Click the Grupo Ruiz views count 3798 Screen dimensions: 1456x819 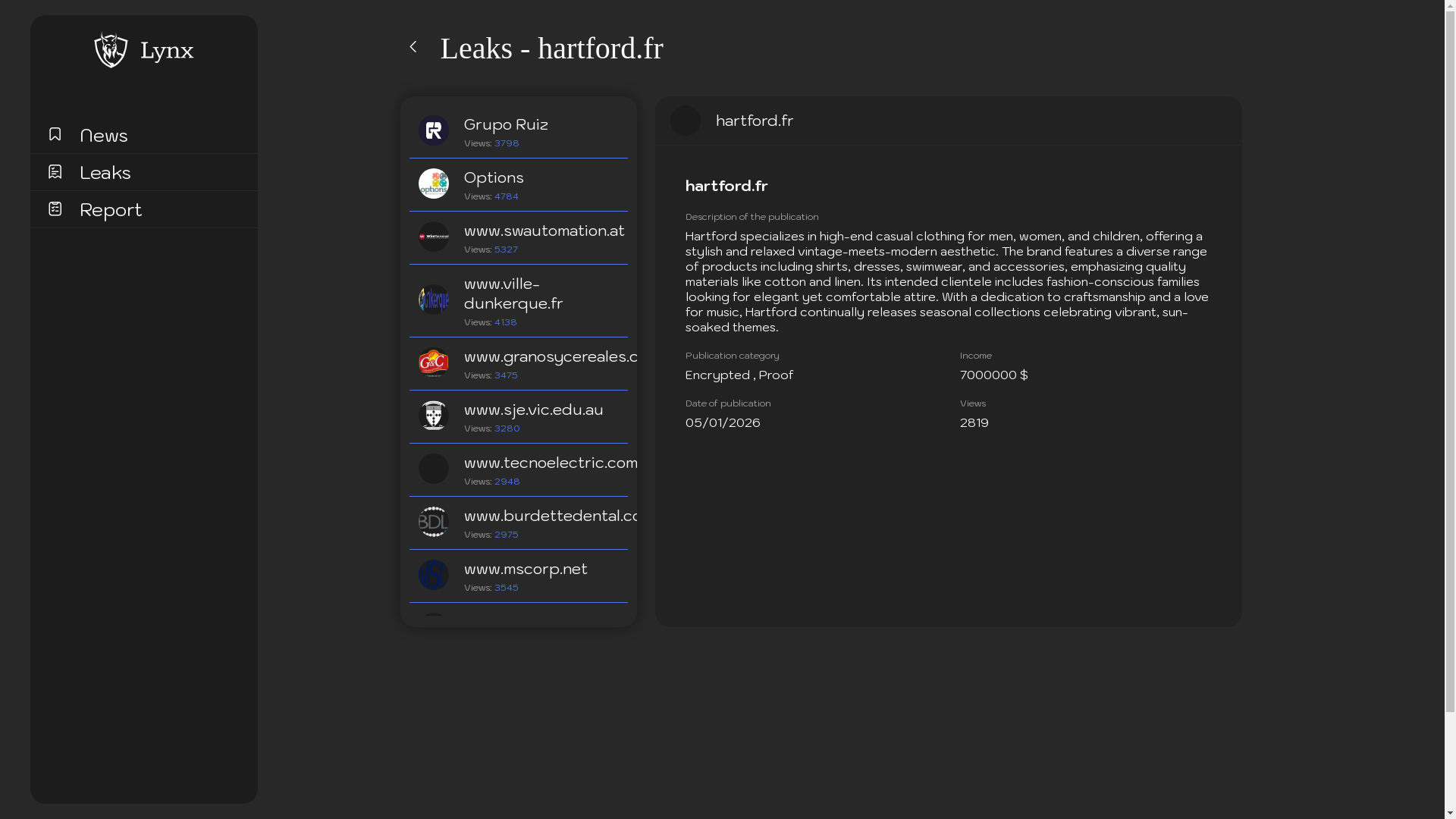point(507,143)
